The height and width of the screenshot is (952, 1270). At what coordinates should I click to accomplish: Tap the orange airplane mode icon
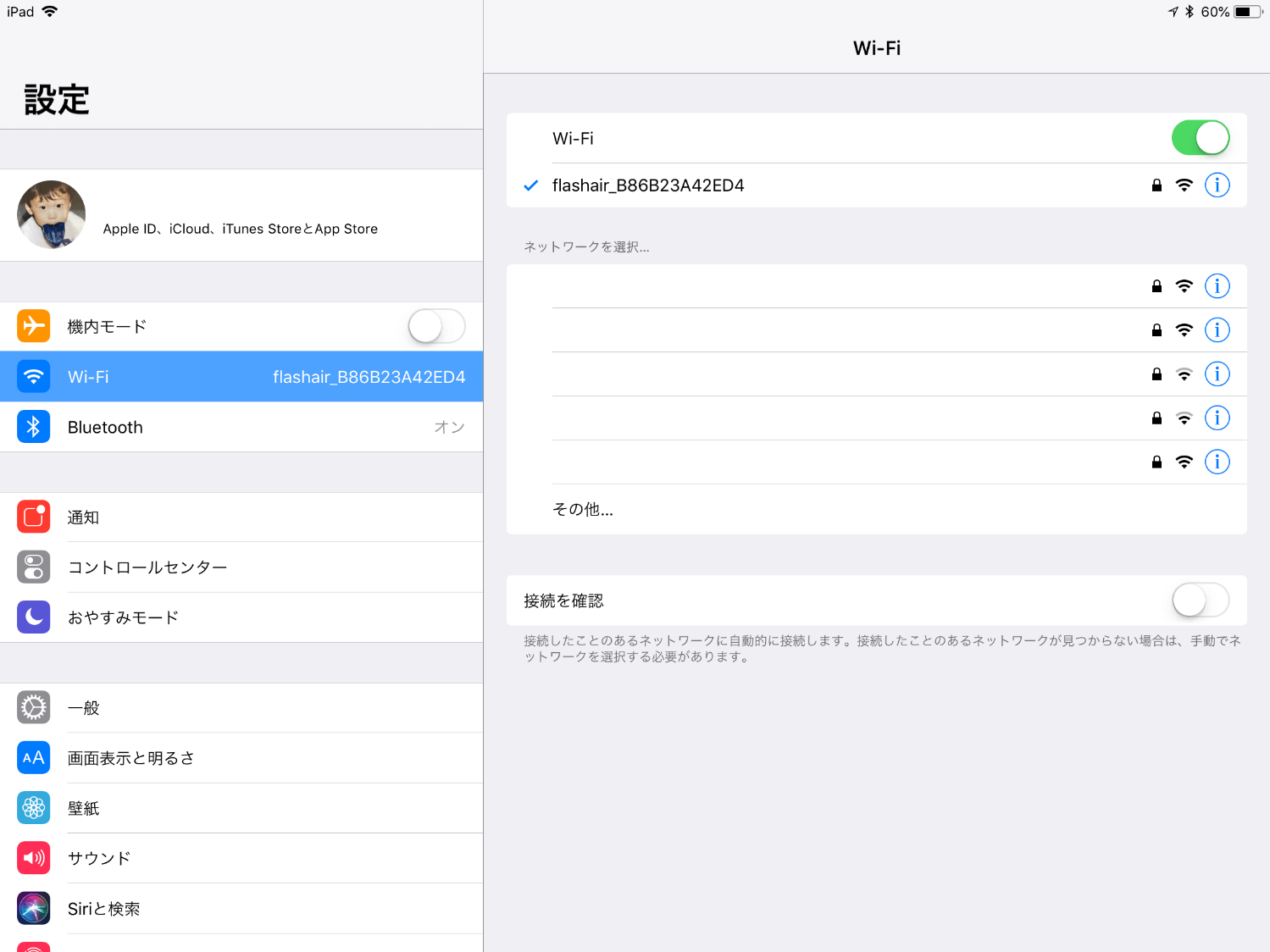pyautogui.click(x=34, y=326)
